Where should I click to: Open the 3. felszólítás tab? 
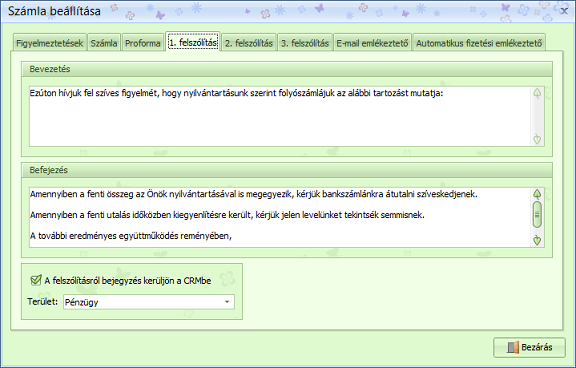305,43
